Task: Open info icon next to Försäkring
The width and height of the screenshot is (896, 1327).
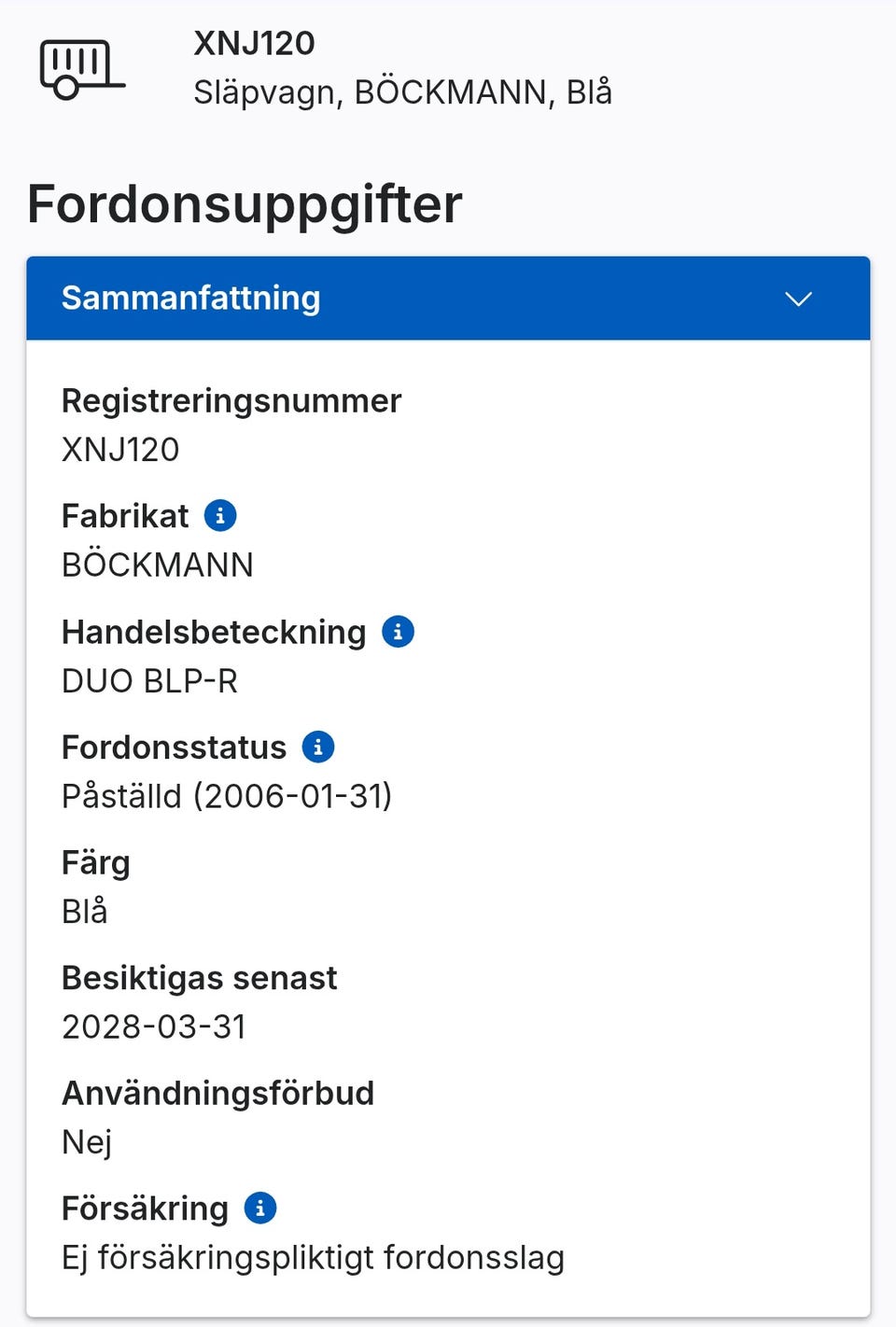Action: click(260, 1208)
